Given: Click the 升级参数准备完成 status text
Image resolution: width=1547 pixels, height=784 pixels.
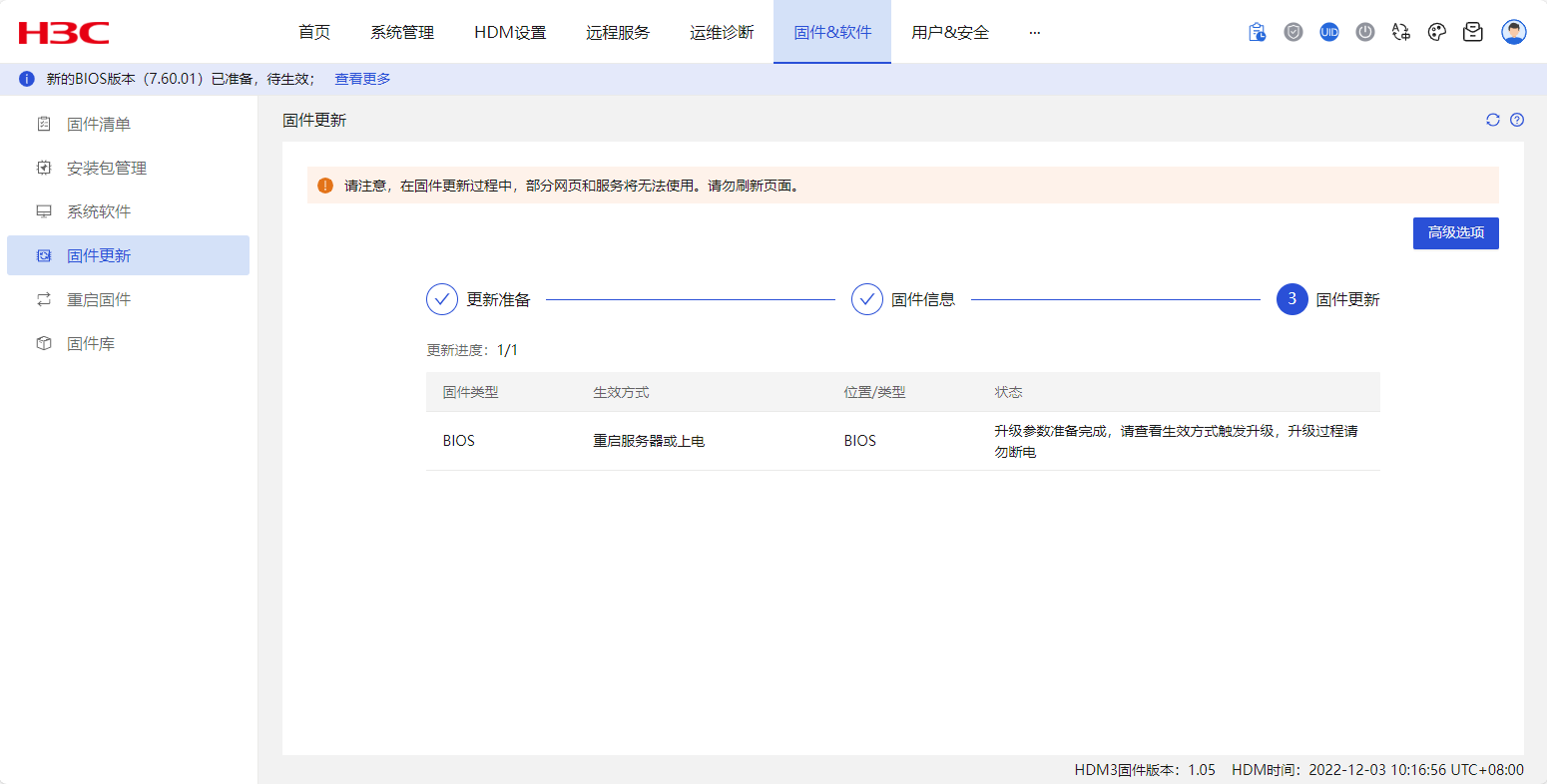Looking at the screenshot, I should [x=1176, y=441].
